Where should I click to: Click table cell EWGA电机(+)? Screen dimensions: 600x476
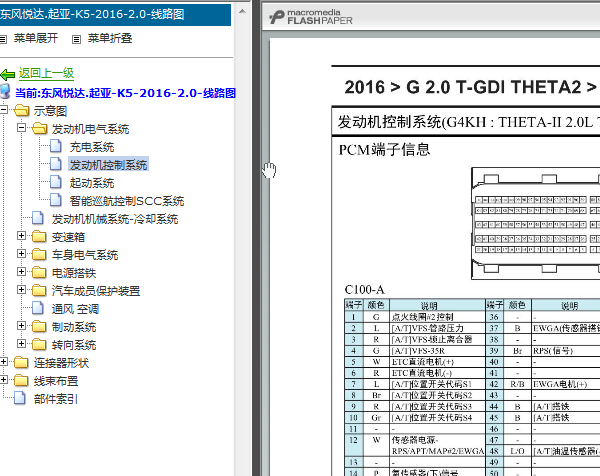[566, 384]
